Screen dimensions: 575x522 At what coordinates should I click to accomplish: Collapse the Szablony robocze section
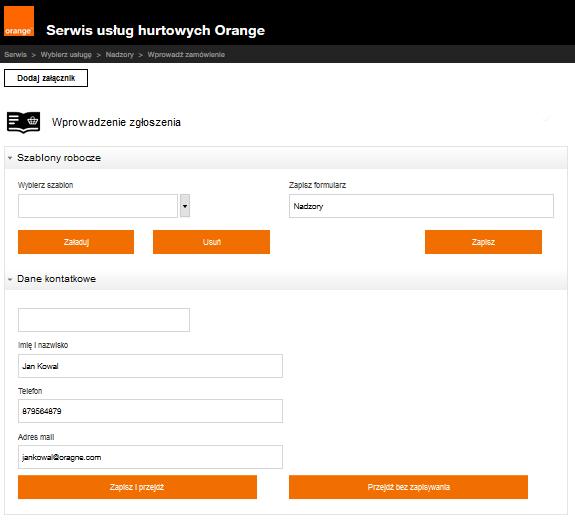tap(10, 158)
